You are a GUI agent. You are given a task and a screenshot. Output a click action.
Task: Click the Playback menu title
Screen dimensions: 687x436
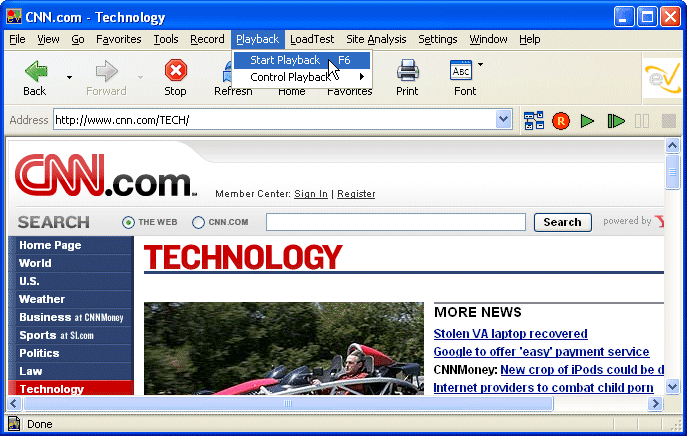click(x=258, y=39)
